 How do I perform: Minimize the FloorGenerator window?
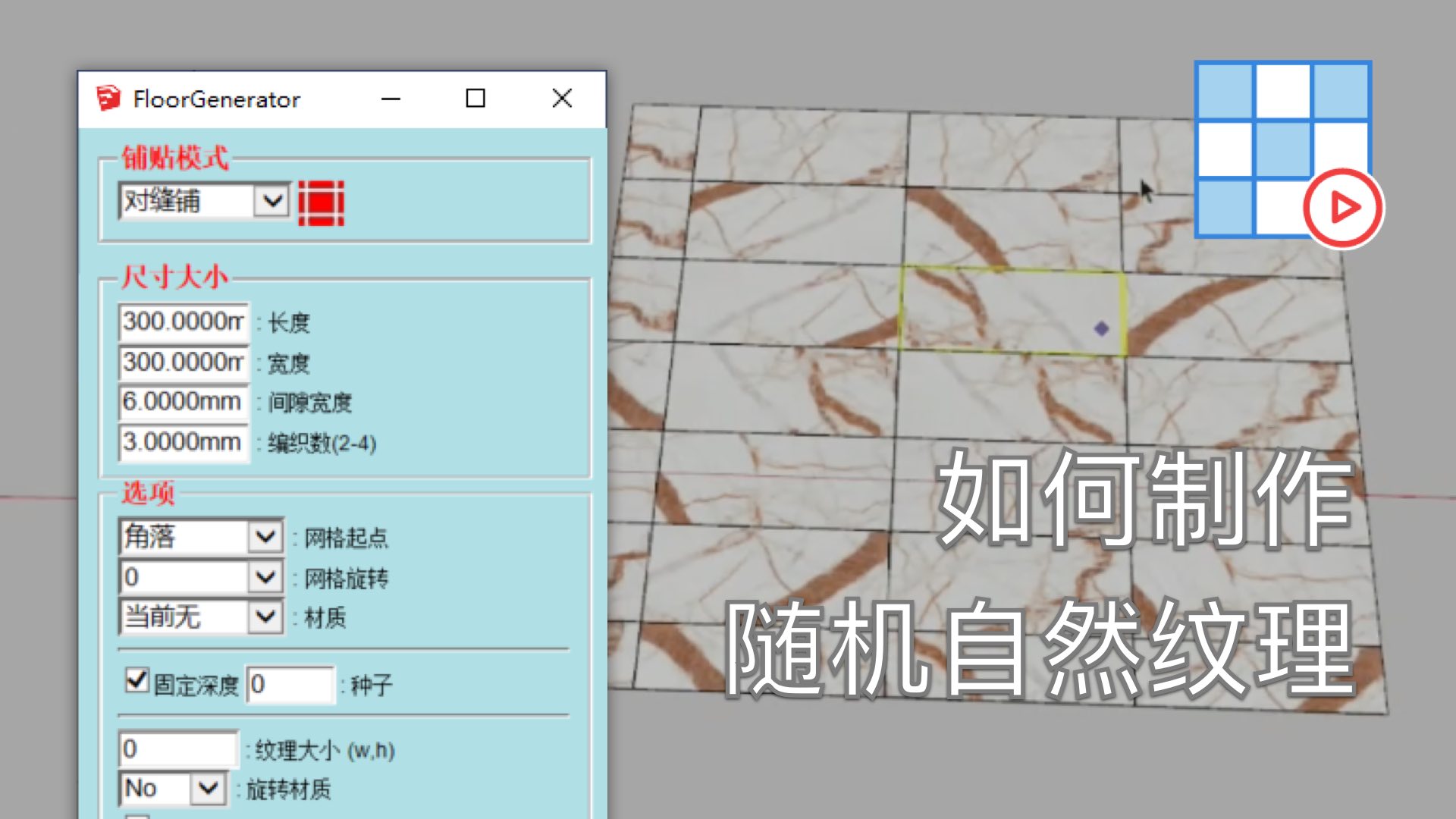(391, 99)
